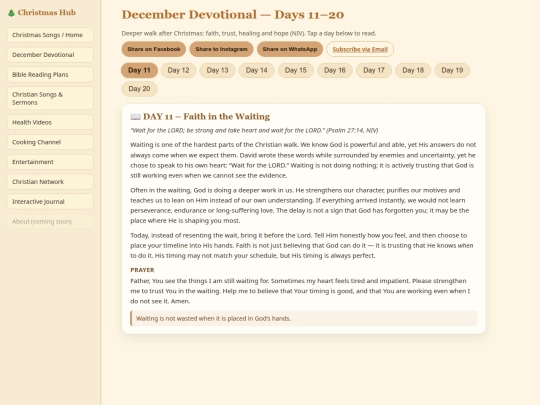Select the Day 11 tab
540x405 pixels.
139,70
